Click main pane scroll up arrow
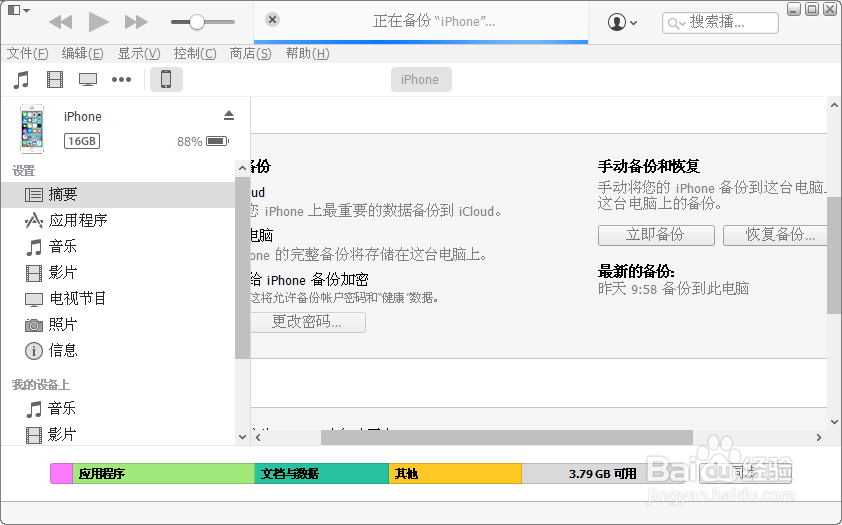The height and width of the screenshot is (525, 842). tap(834, 106)
